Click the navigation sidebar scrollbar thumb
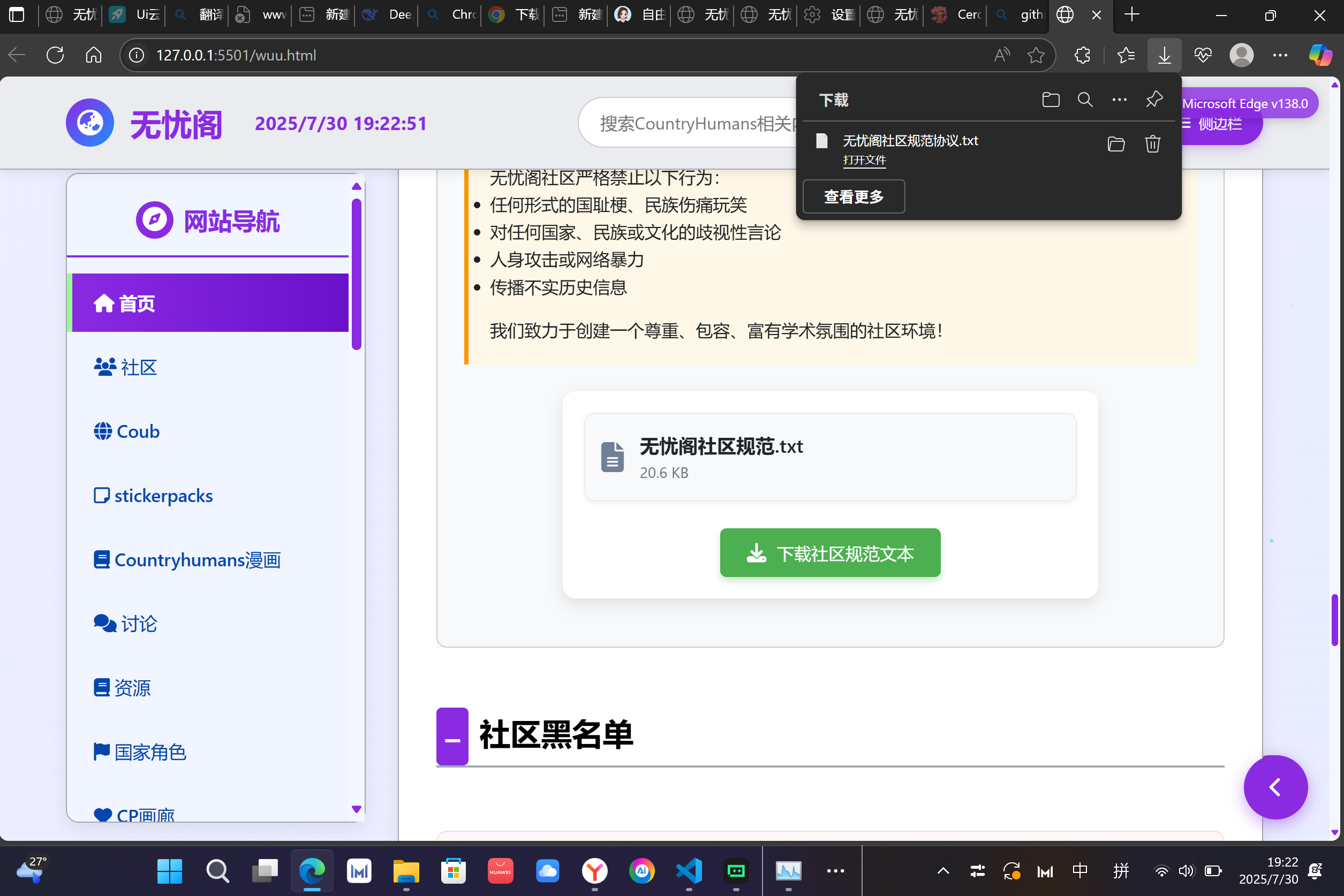1344x896 pixels. click(x=356, y=274)
